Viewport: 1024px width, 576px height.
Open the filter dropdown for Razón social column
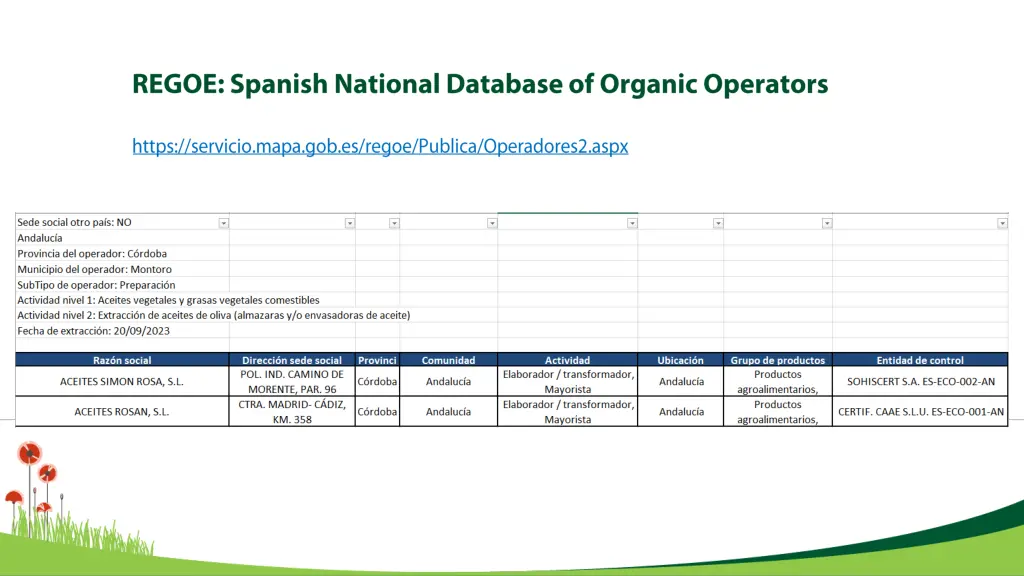click(x=224, y=222)
